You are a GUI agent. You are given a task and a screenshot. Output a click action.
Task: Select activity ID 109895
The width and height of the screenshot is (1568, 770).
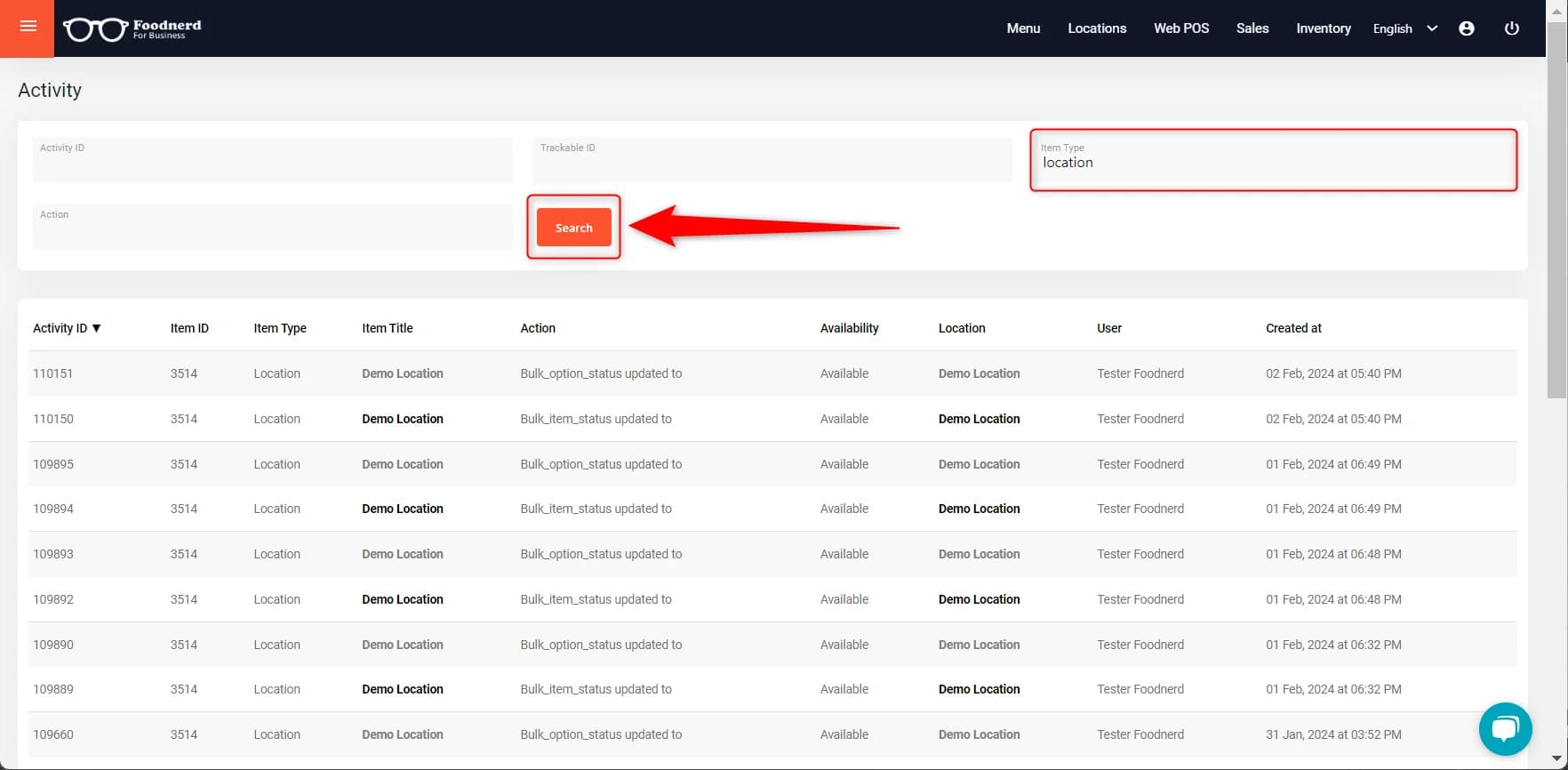53,464
